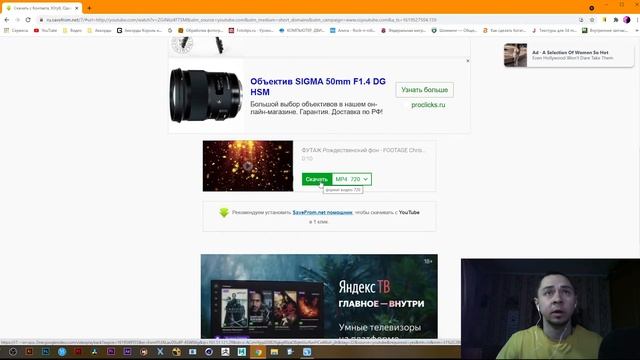Bookmark this page with the star icon
The height and width of the screenshot is (360, 640).
pyautogui.click(x=592, y=20)
